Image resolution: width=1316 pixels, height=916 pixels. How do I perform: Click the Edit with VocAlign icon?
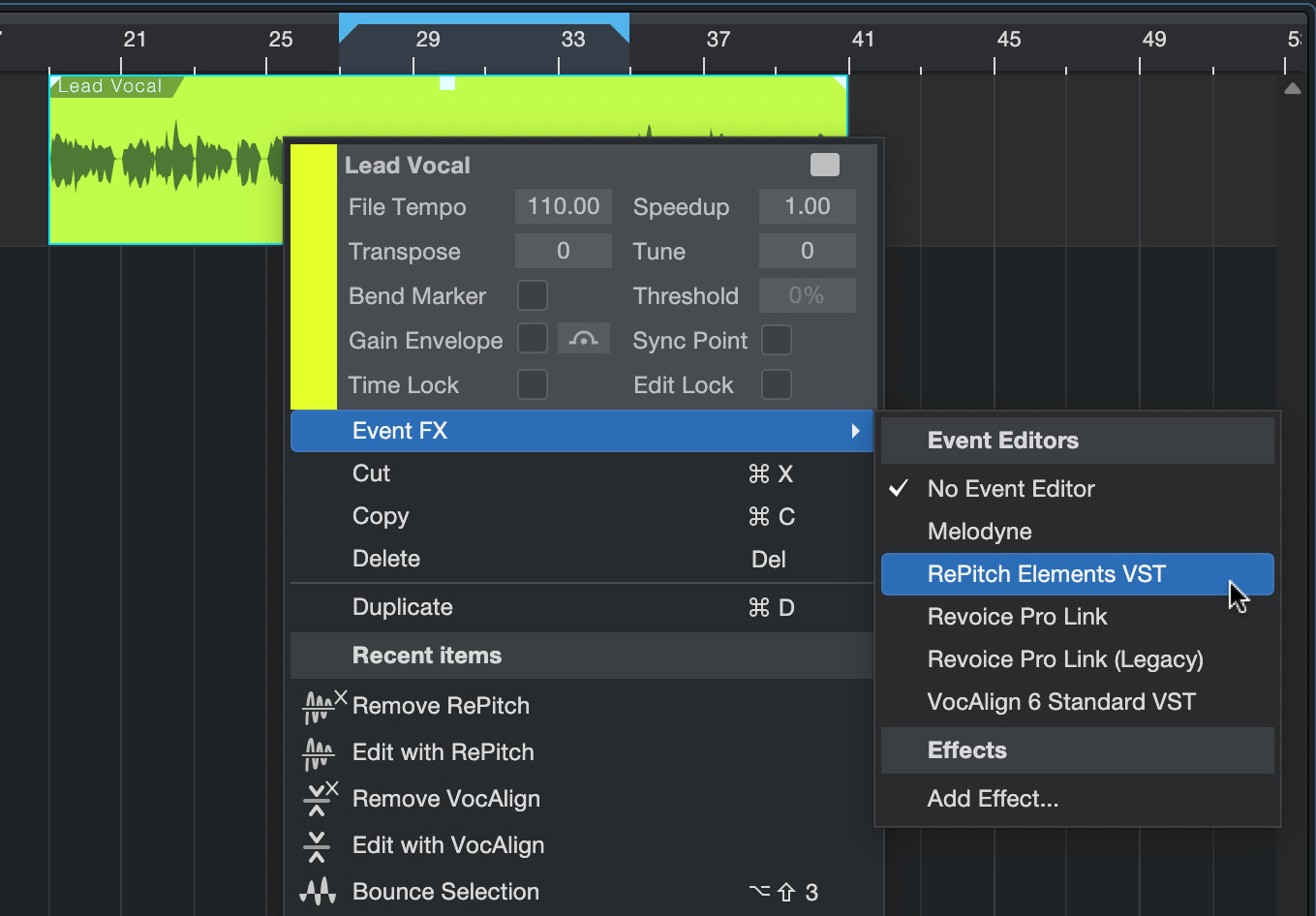coord(317,845)
